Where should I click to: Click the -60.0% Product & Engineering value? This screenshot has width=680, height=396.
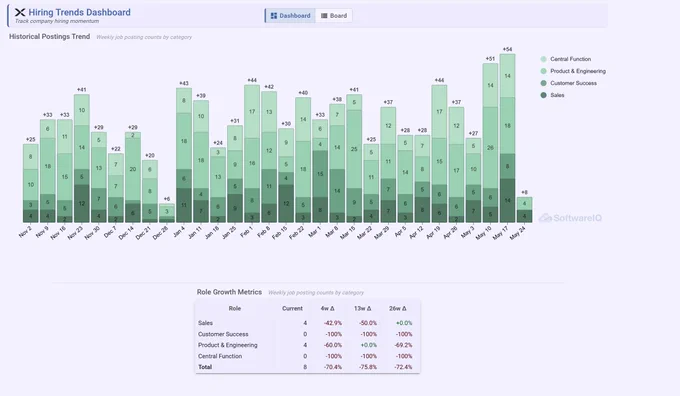[333, 345]
